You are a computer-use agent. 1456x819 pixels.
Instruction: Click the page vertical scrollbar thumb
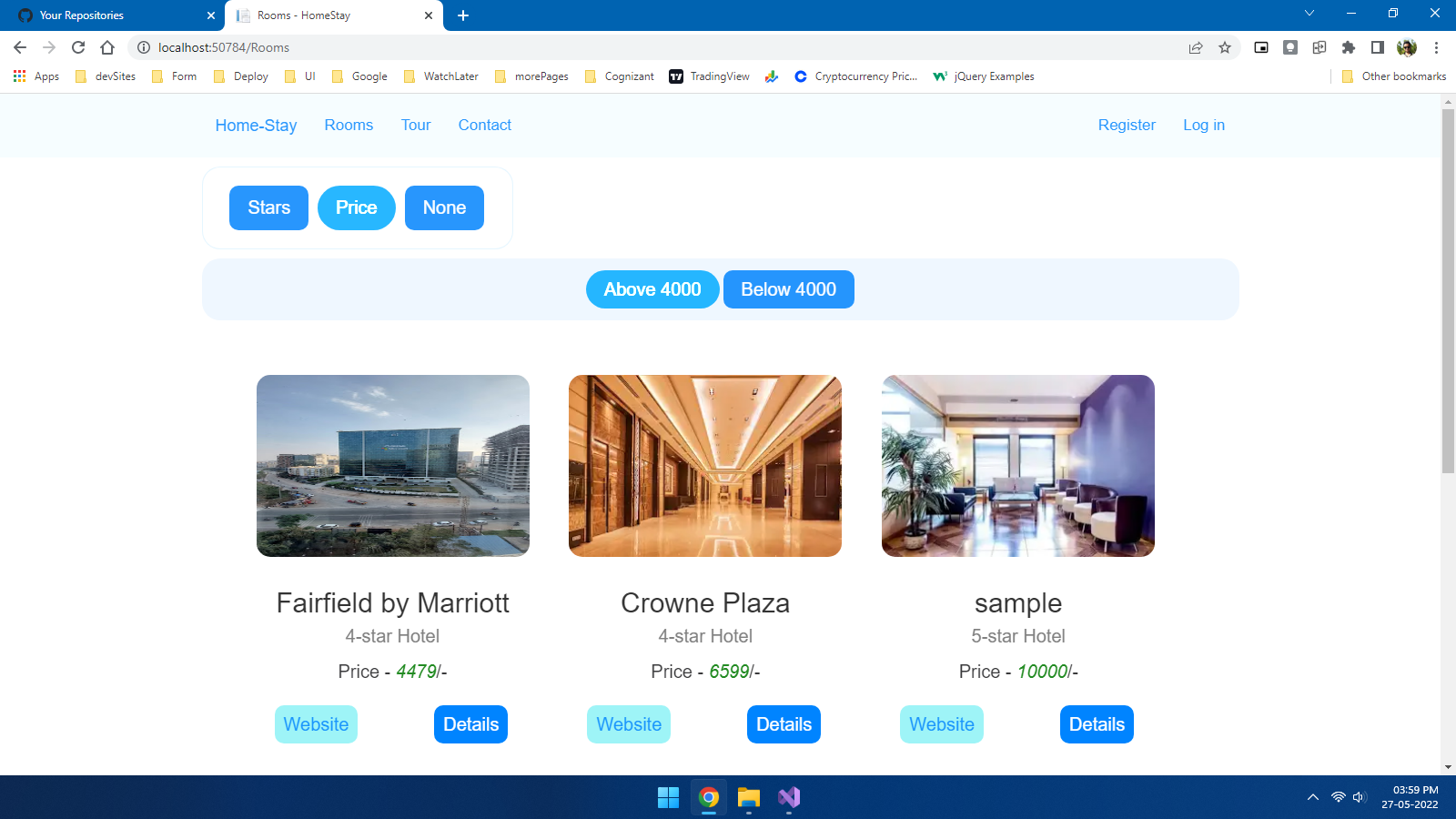pos(1448,291)
